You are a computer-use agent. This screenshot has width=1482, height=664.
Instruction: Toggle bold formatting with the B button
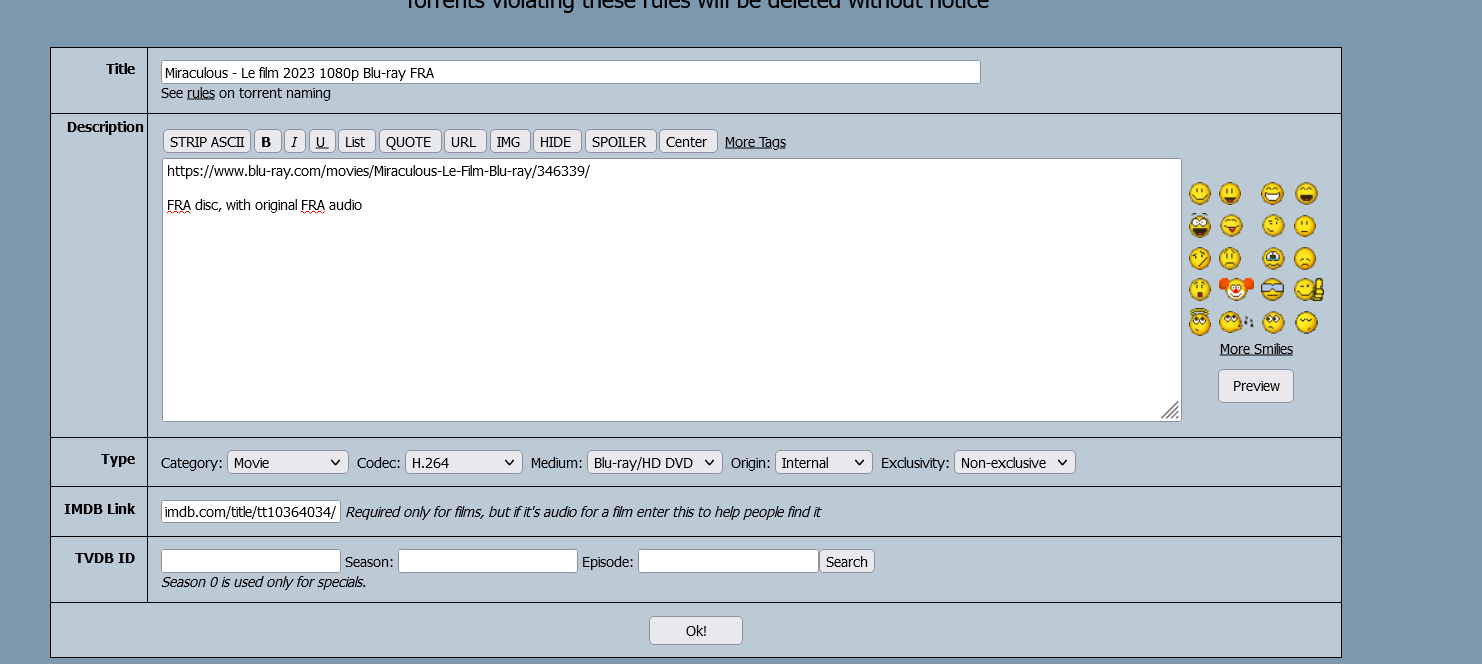point(267,142)
